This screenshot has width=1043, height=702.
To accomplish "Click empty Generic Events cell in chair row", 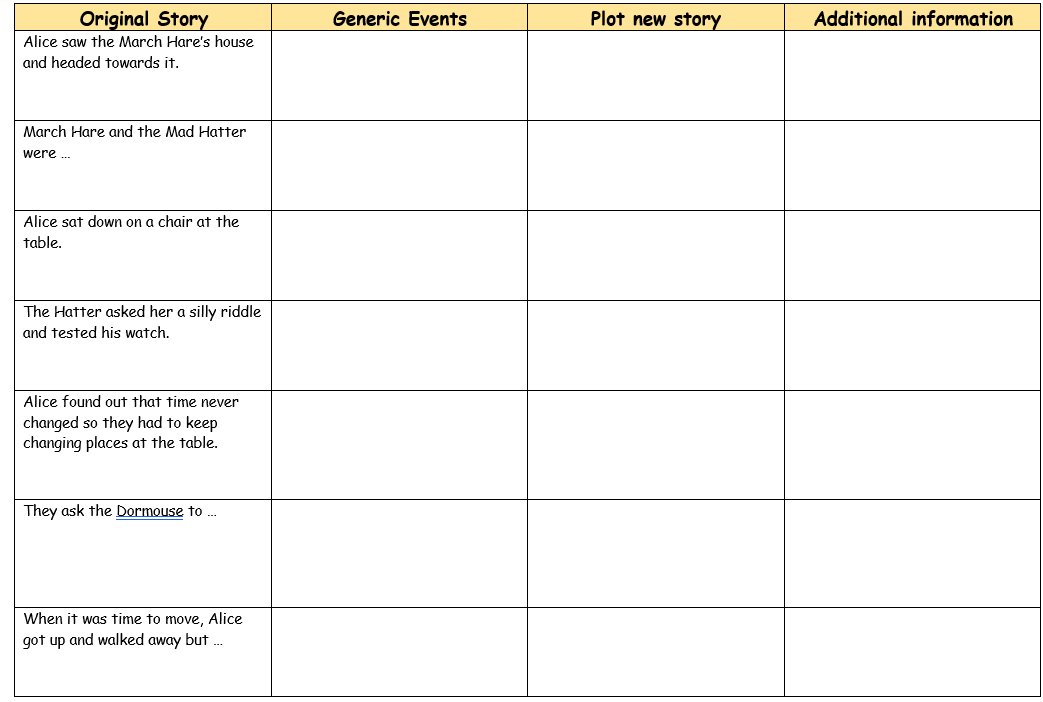I will (399, 256).
